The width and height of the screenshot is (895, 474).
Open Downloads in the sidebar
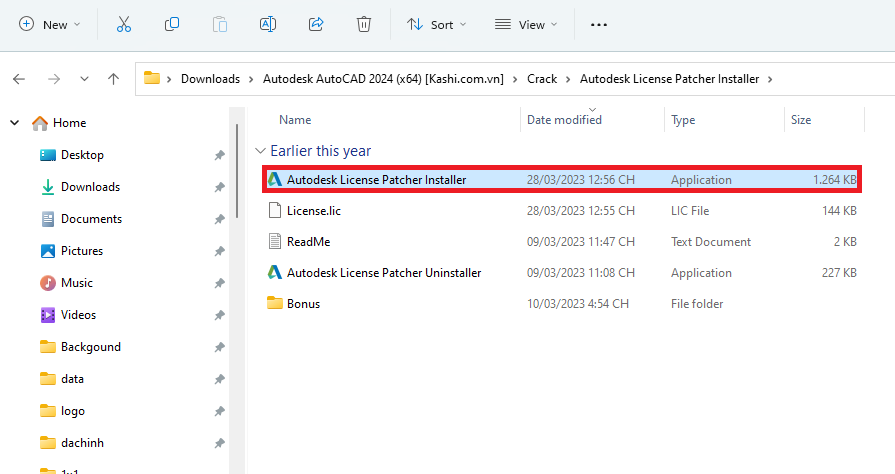90,187
